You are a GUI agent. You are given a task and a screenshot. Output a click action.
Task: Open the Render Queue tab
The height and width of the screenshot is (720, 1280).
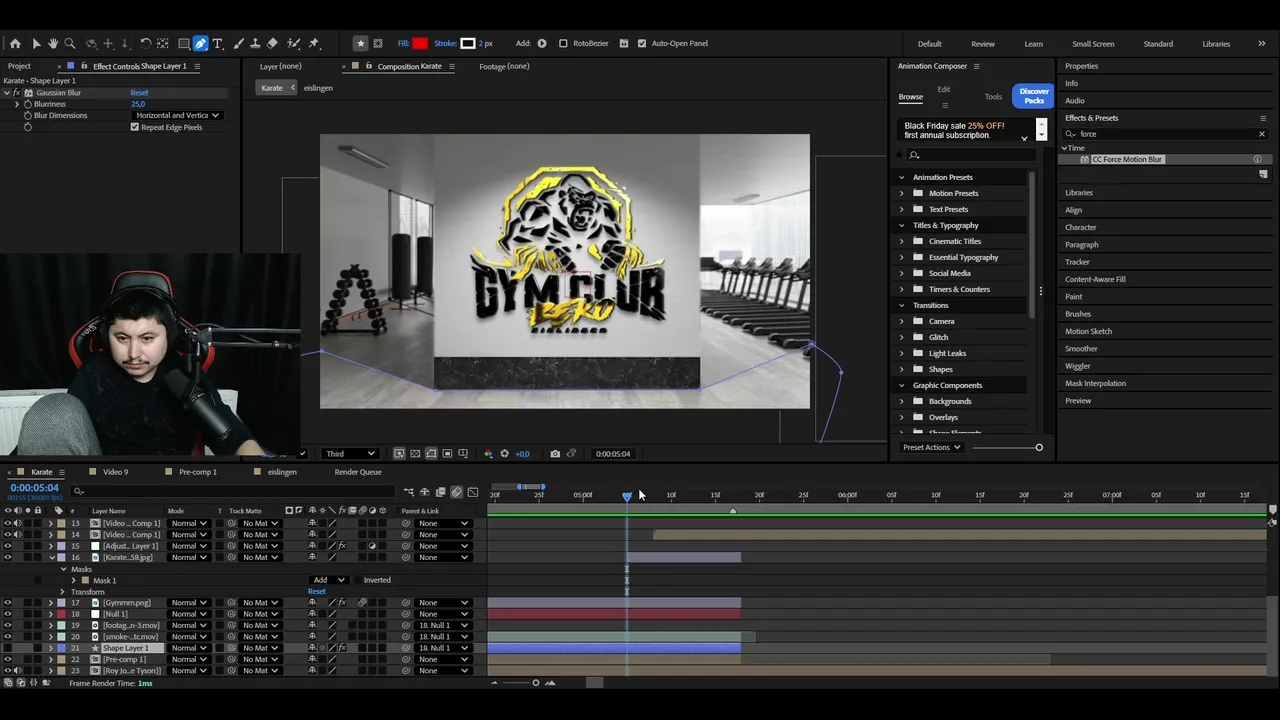(358, 472)
